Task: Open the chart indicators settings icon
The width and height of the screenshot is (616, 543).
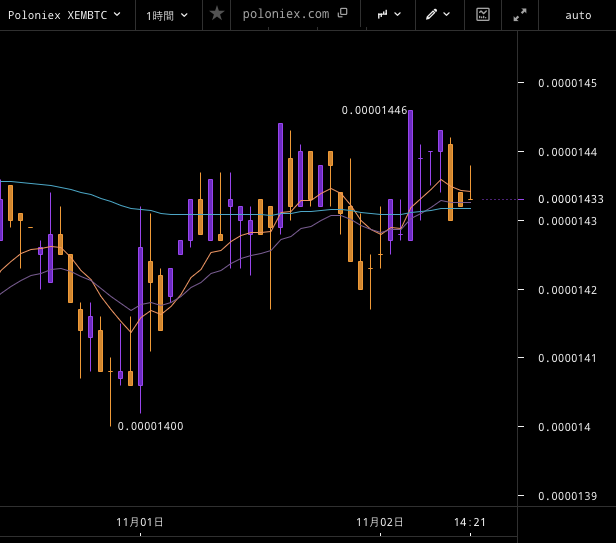Action: tap(482, 15)
